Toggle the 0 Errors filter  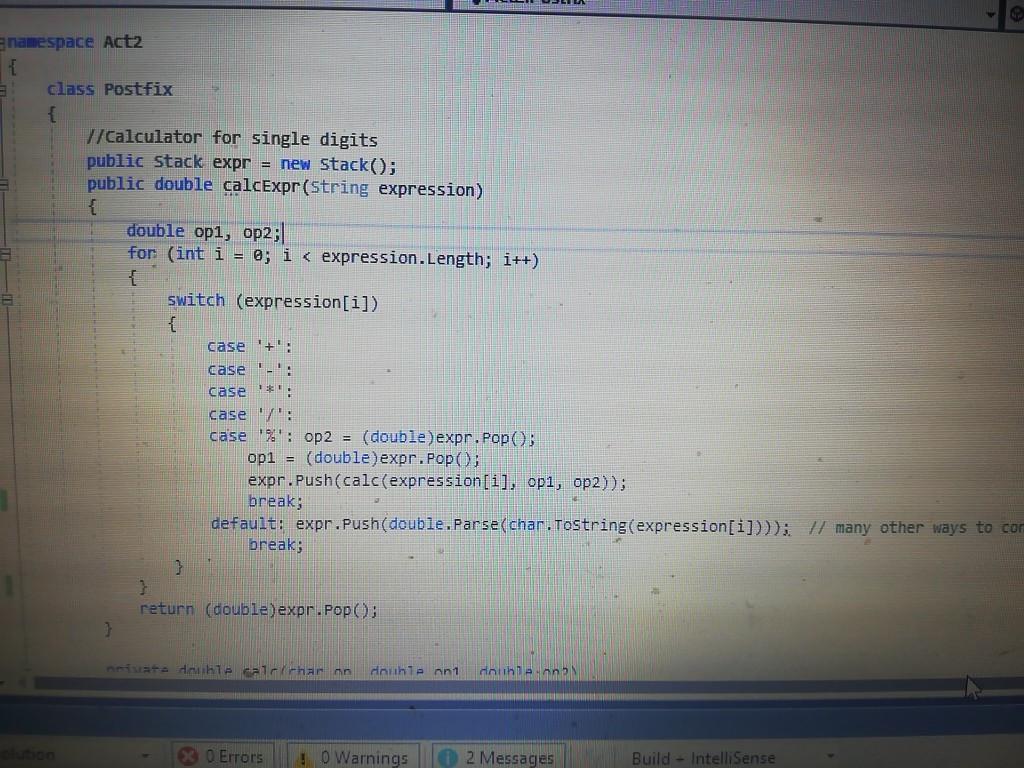[x=222, y=757]
